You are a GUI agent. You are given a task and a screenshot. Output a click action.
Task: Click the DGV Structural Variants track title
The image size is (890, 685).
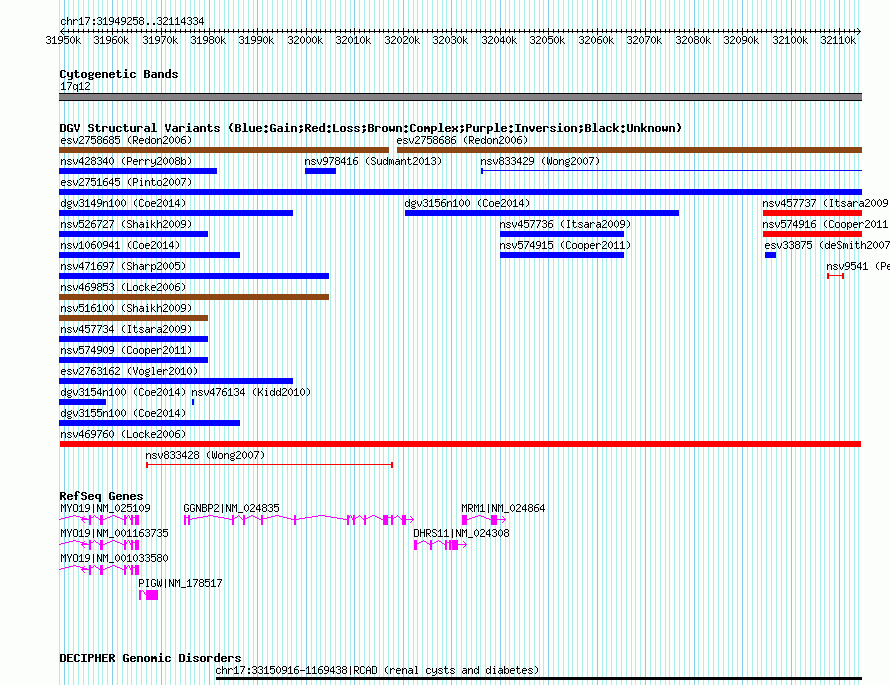click(371, 128)
